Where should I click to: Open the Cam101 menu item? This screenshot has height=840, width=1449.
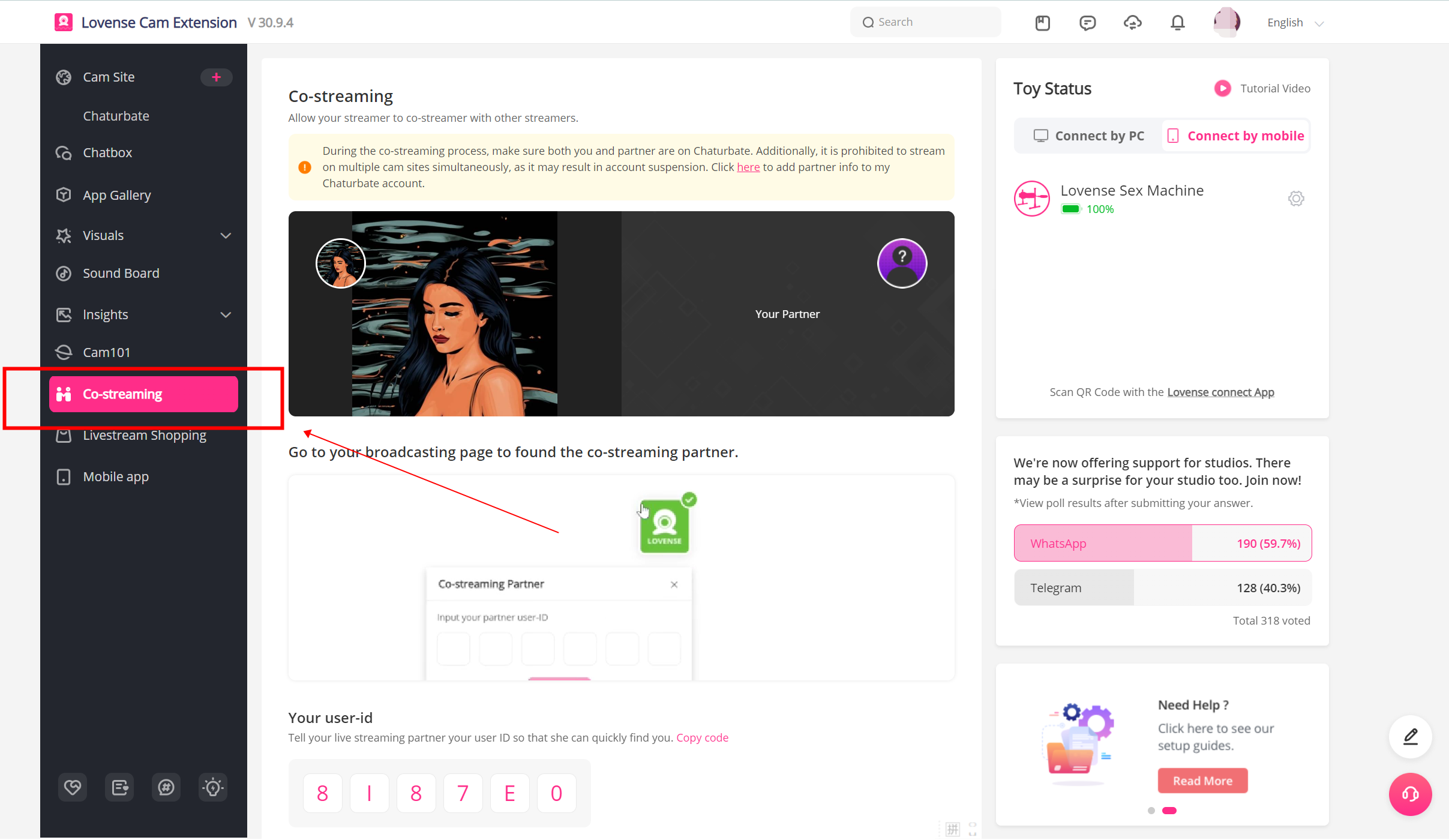(x=106, y=352)
